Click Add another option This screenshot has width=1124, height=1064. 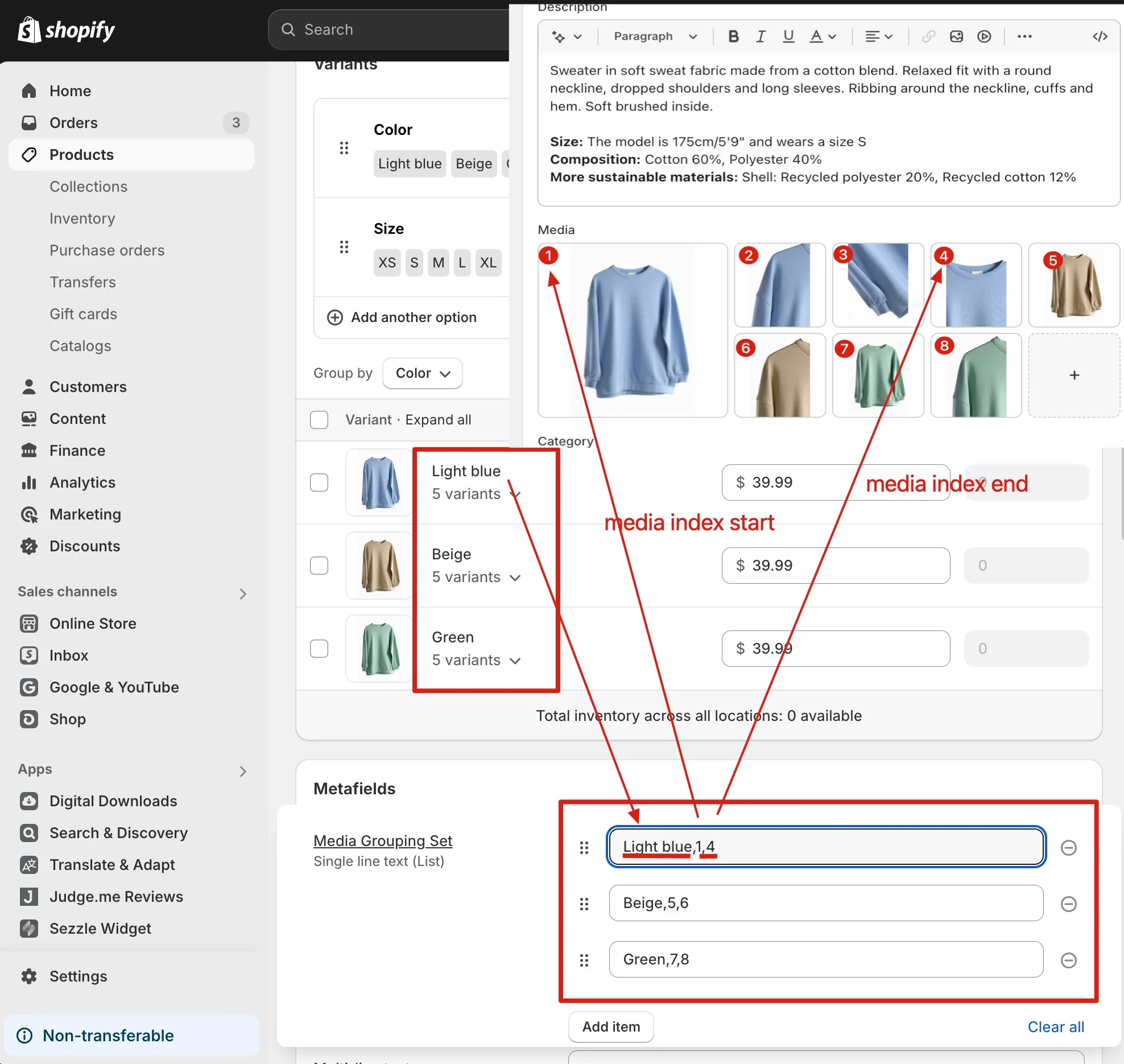[402, 317]
